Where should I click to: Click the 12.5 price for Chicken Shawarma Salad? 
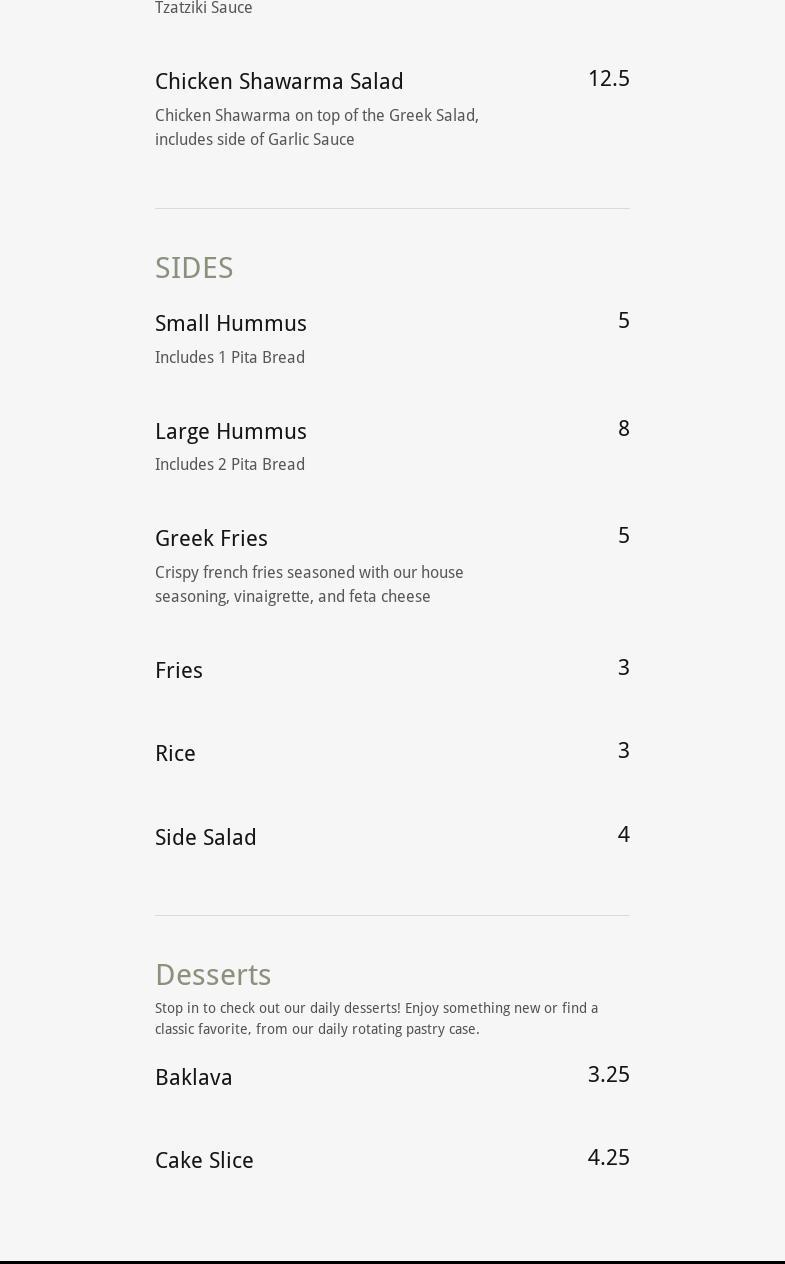coord(608,78)
